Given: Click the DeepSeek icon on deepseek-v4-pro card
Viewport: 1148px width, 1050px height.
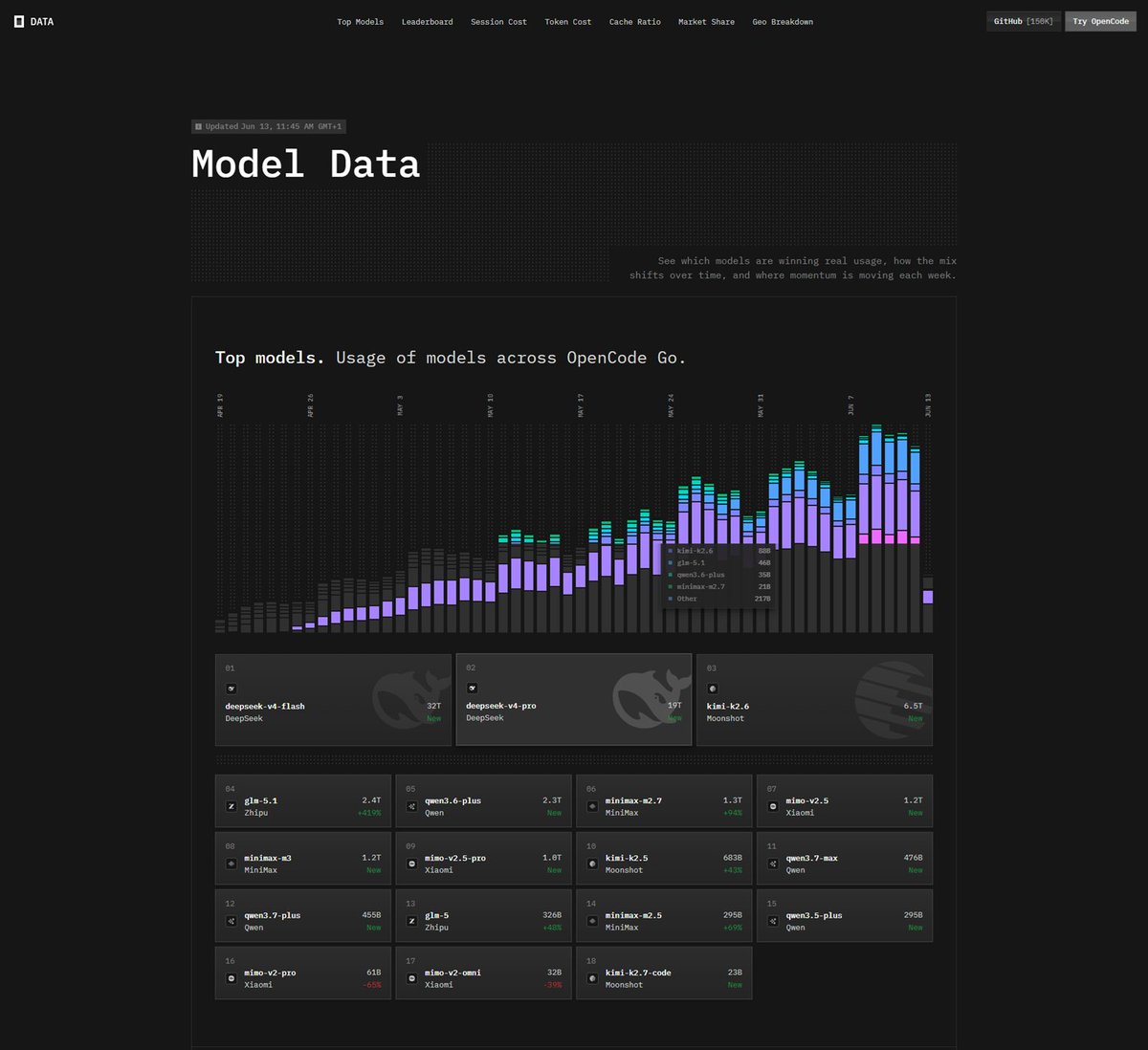Looking at the screenshot, I should coord(472,689).
